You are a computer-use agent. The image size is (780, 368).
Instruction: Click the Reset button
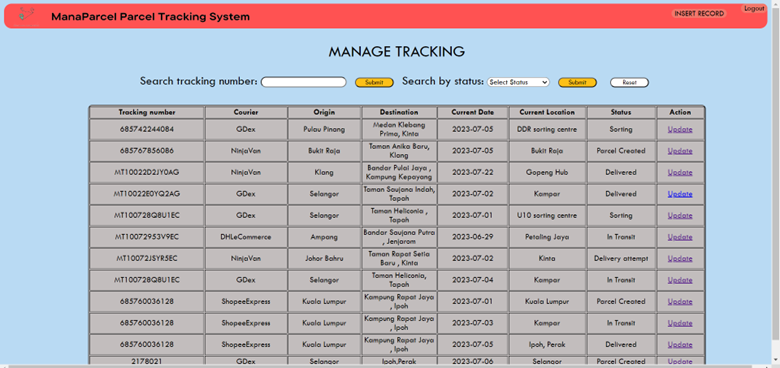629,83
